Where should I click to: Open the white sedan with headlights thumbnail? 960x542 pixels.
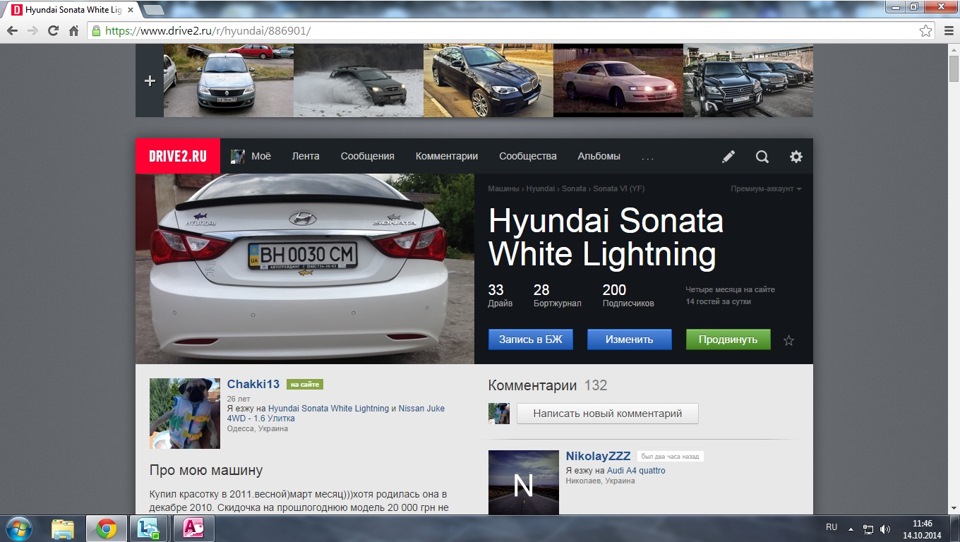[618, 80]
